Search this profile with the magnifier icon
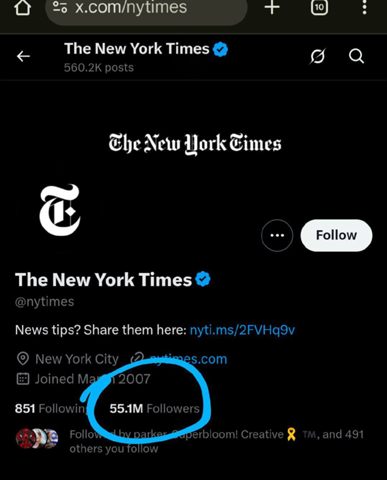 click(x=356, y=56)
